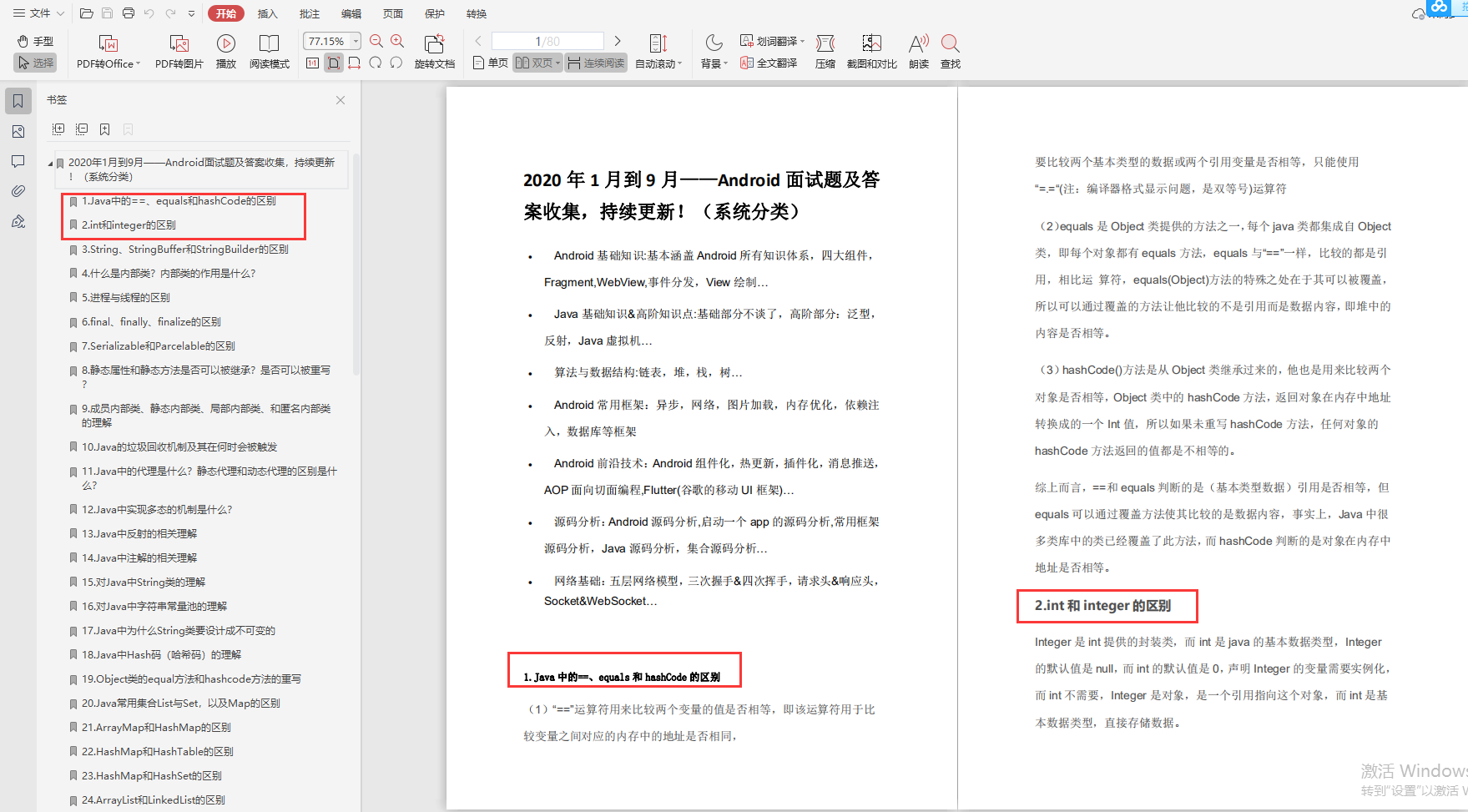The height and width of the screenshot is (812, 1468).
Task: Open 截图和对比 screenshot and compare tool
Action: click(871, 52)
